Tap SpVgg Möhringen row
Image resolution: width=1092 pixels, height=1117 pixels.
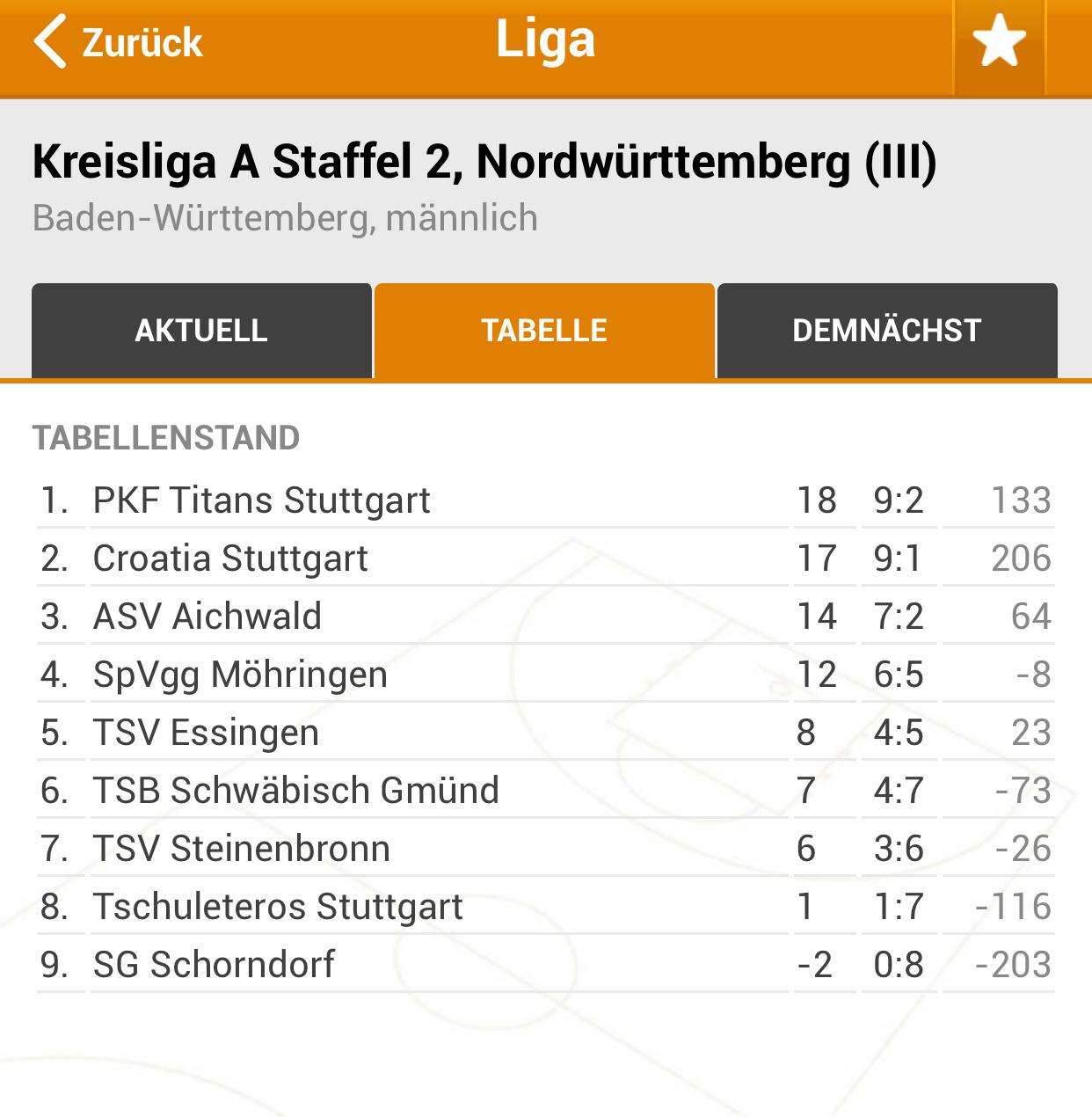coord(545,675)
